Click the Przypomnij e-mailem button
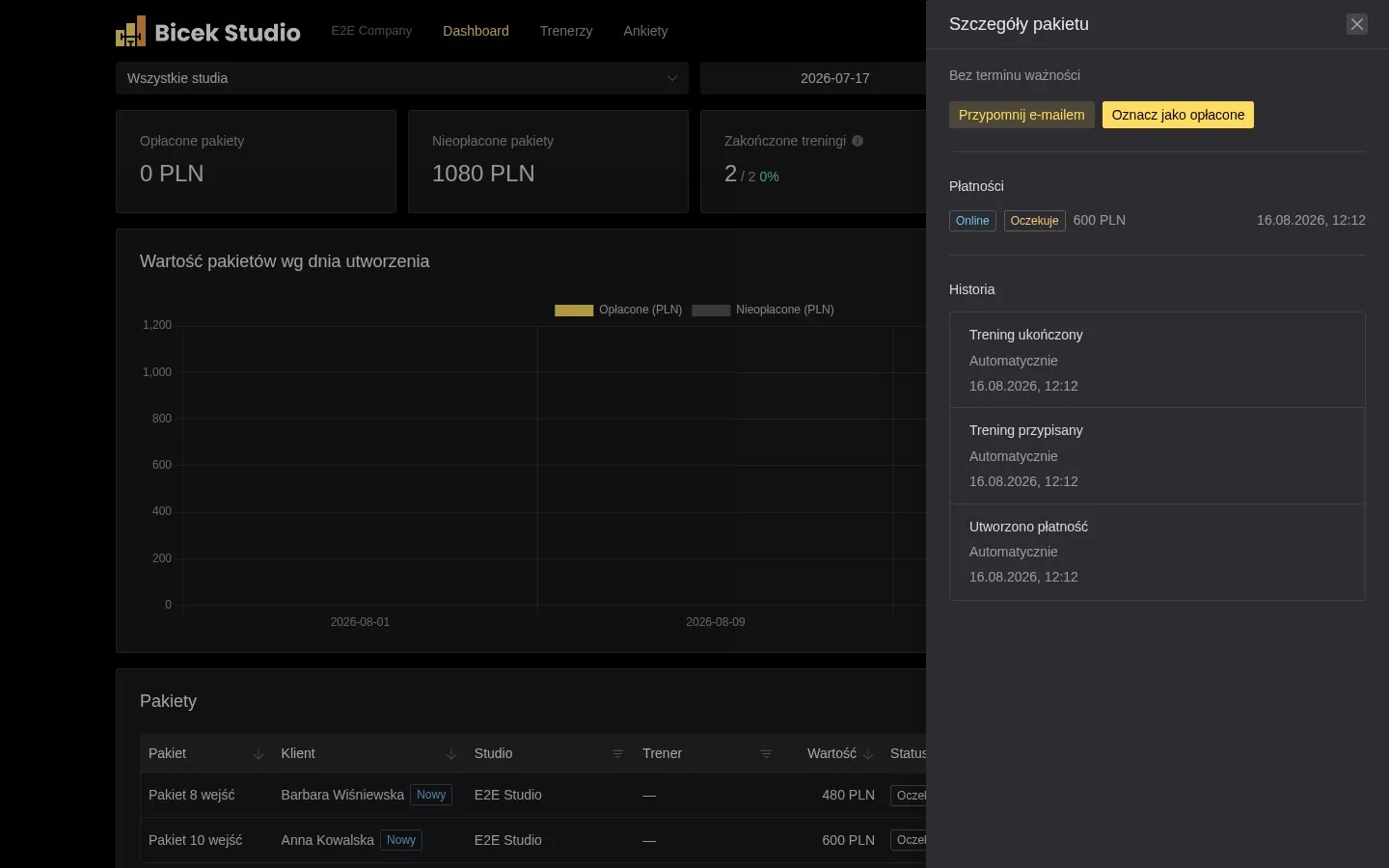The height and width of the screenshot is (868, 1389). pyautogui.click(x=1021, y=115)
